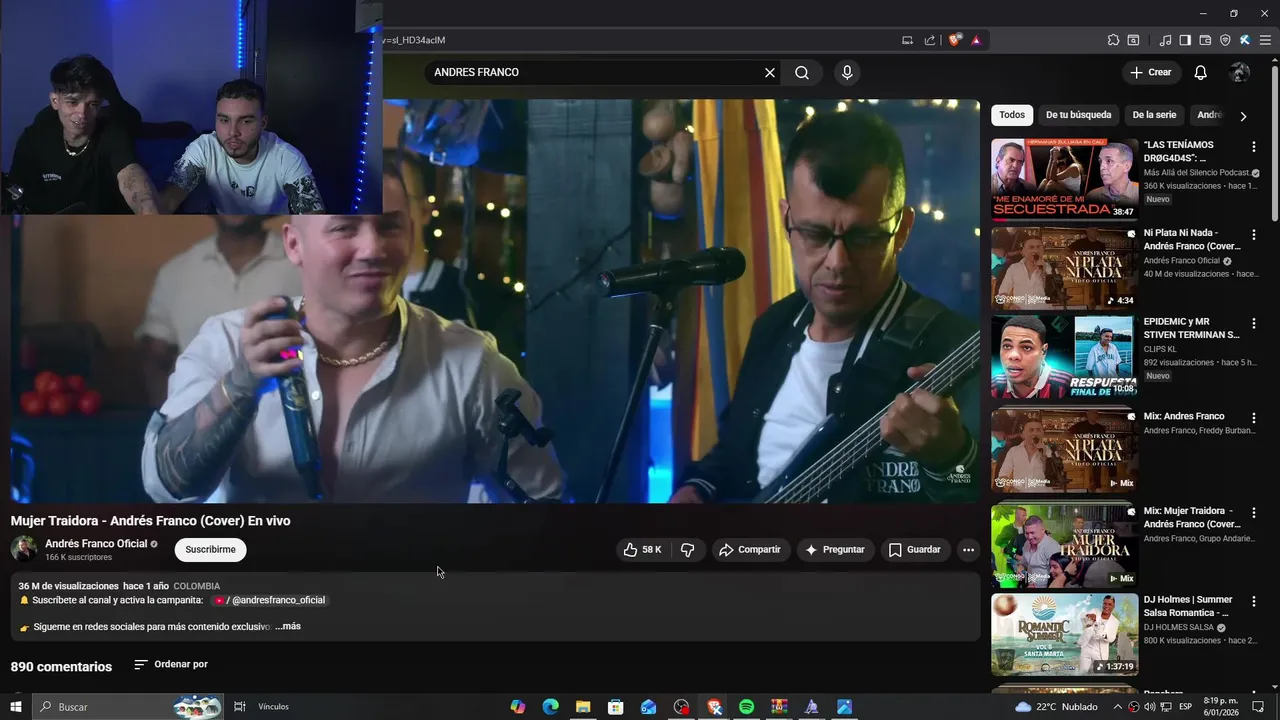Click Guardar to save the video
The width and height of the screenshot is (1280, 720).
(x=914, y=550)
